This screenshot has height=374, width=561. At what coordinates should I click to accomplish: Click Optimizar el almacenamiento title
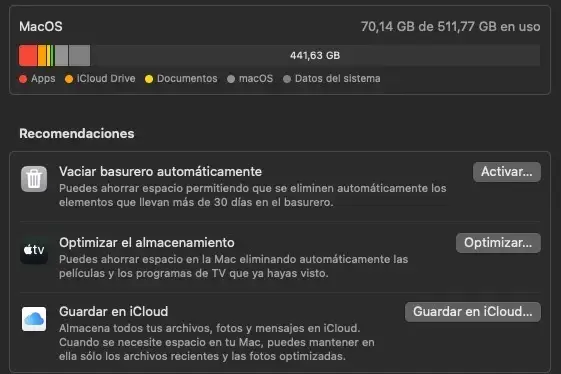tap(147, 243)
